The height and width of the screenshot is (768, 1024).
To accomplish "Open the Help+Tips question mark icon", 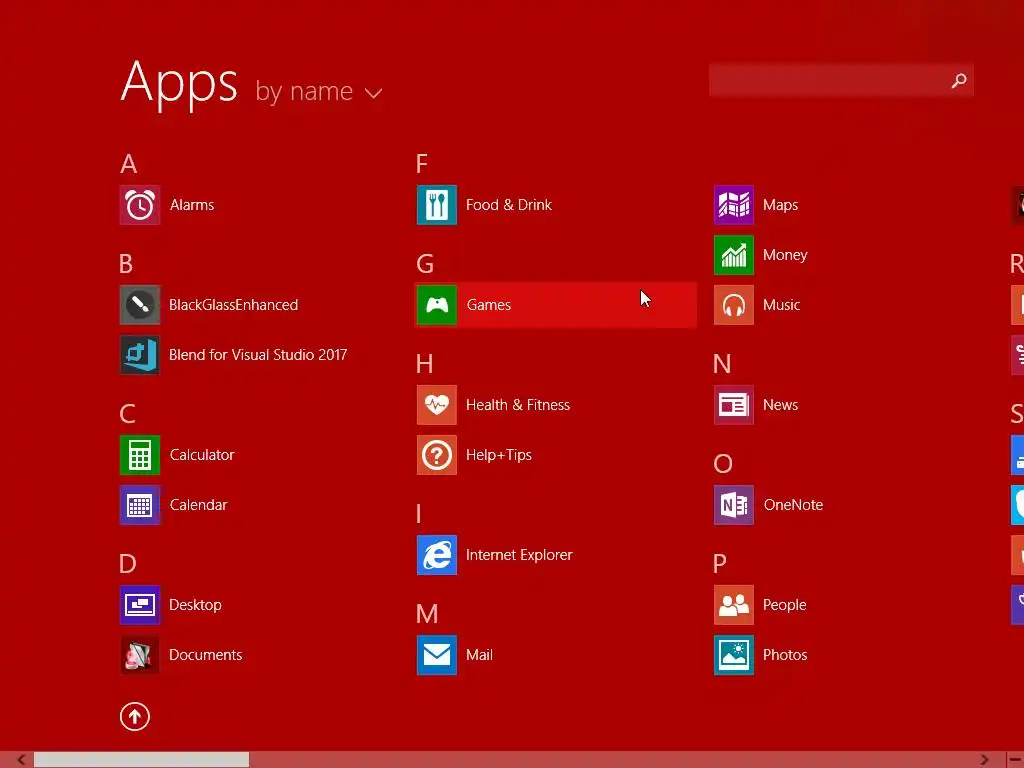I will [437, 455].
